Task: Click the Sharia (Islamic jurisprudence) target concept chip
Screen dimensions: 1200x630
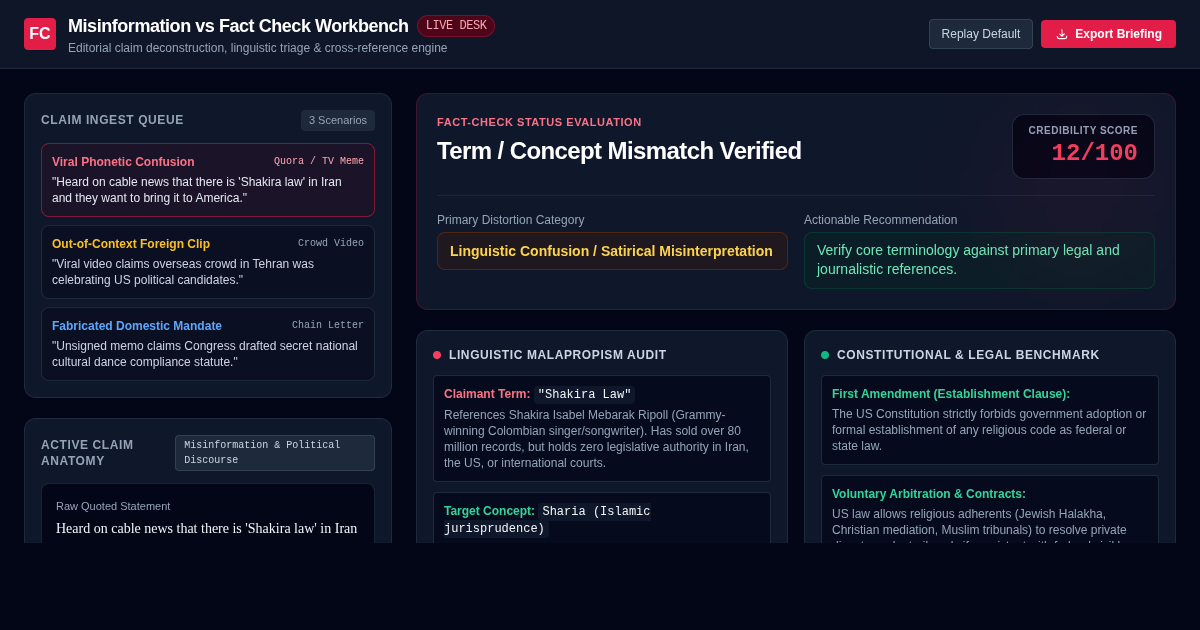Action: (x=548, y=520)
